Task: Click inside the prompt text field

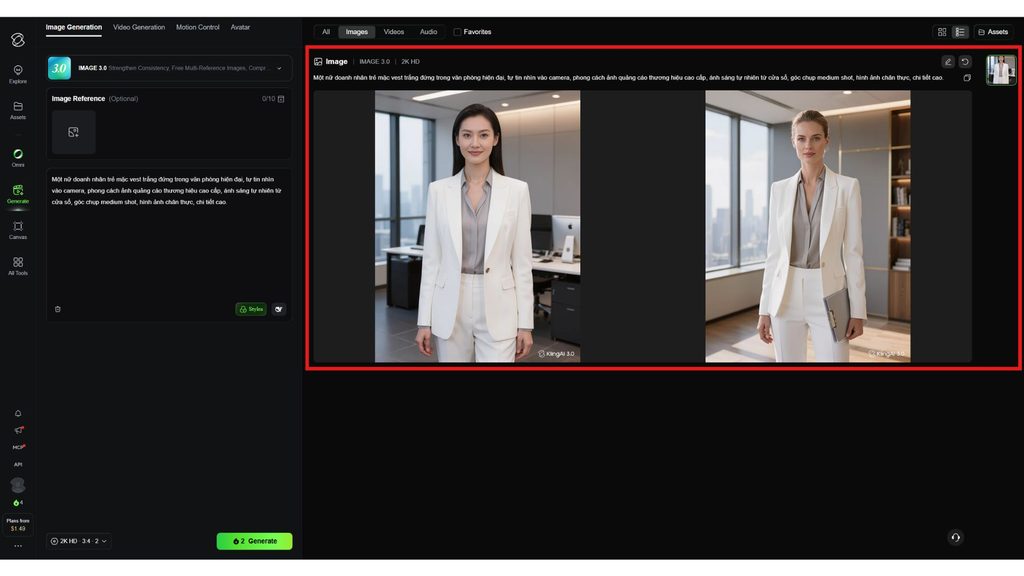Action: [x=169, y=235]
